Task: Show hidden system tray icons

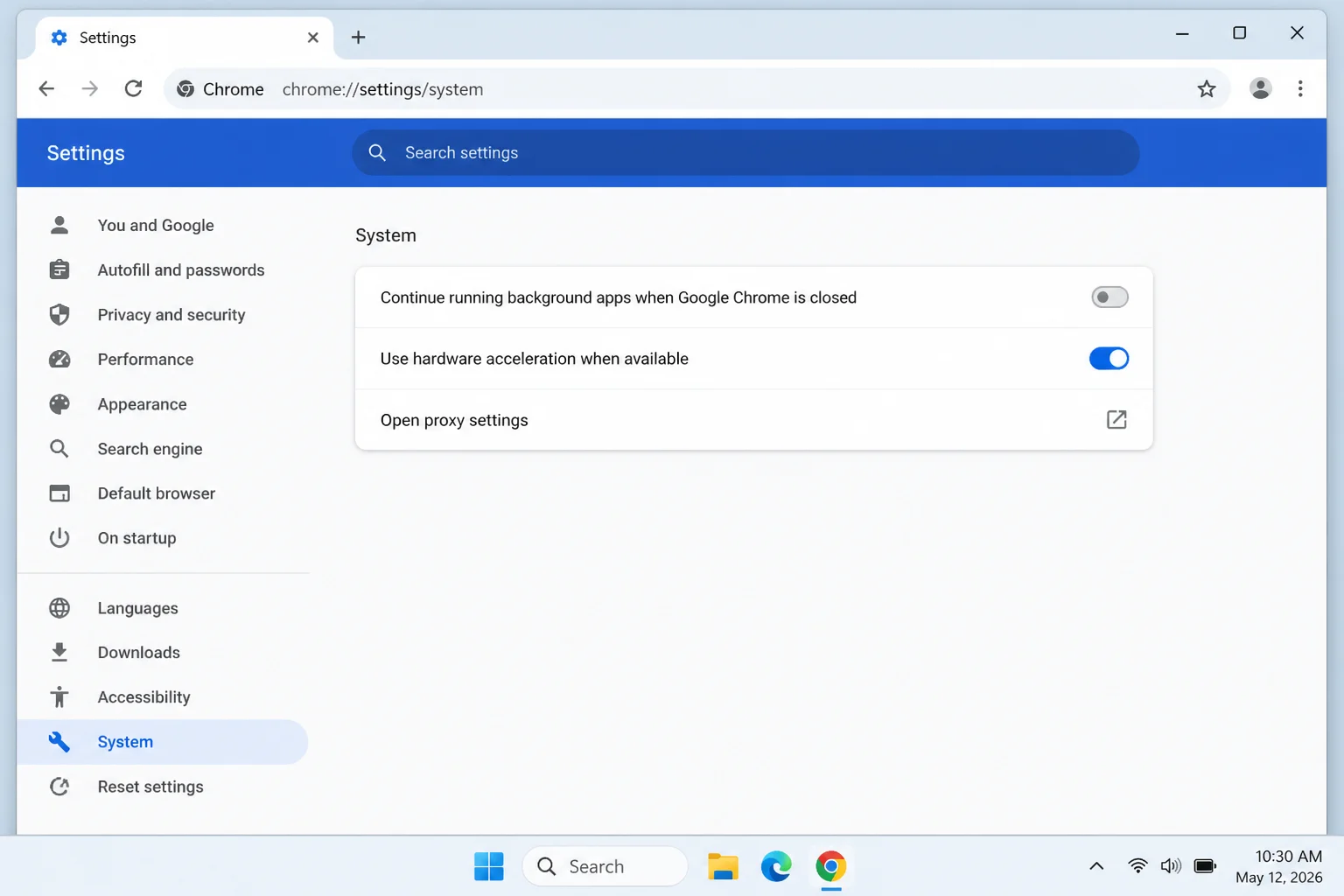Action: (x=1096, y=866)
